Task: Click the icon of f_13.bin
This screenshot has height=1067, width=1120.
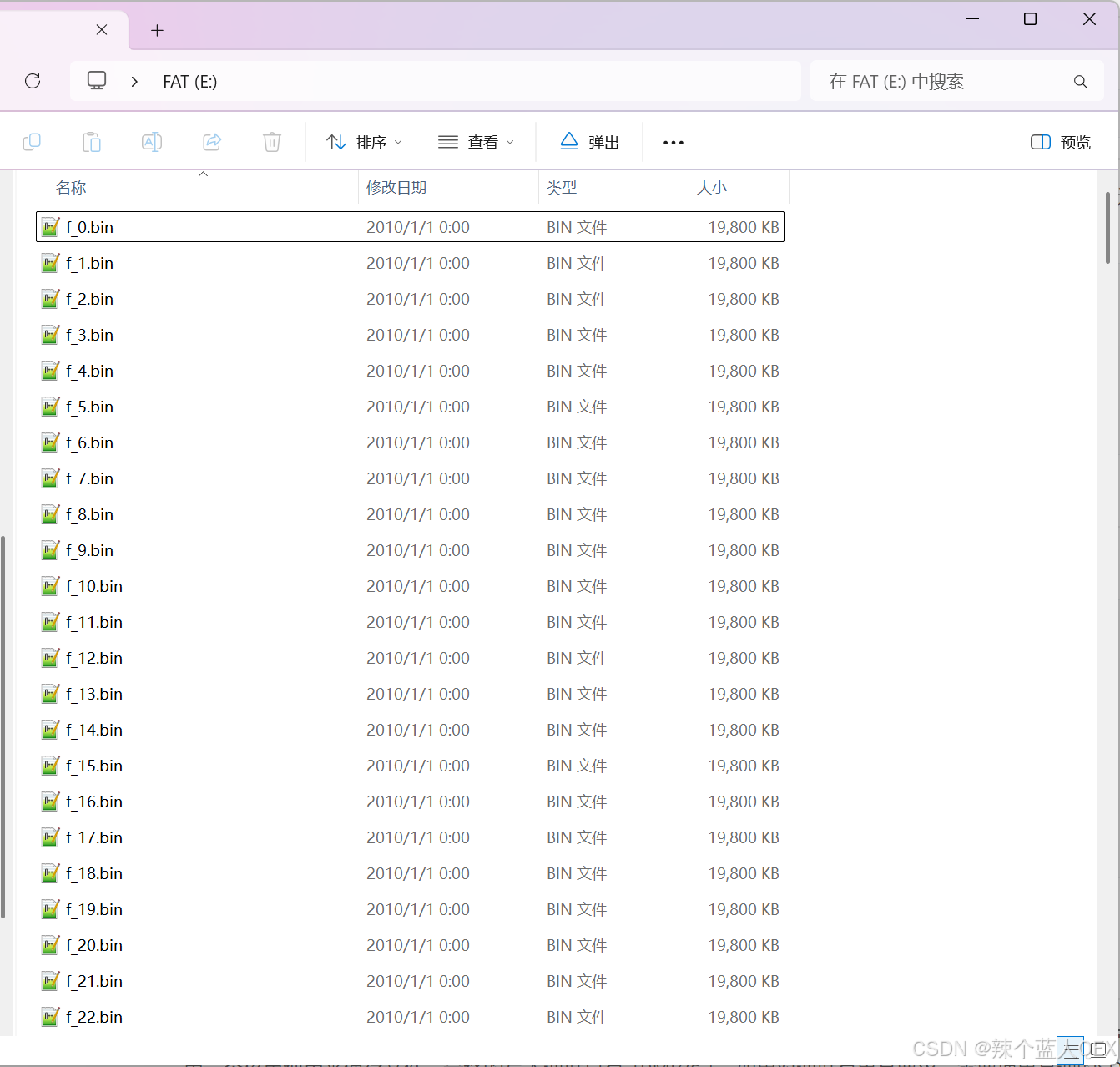Action: 51,694
